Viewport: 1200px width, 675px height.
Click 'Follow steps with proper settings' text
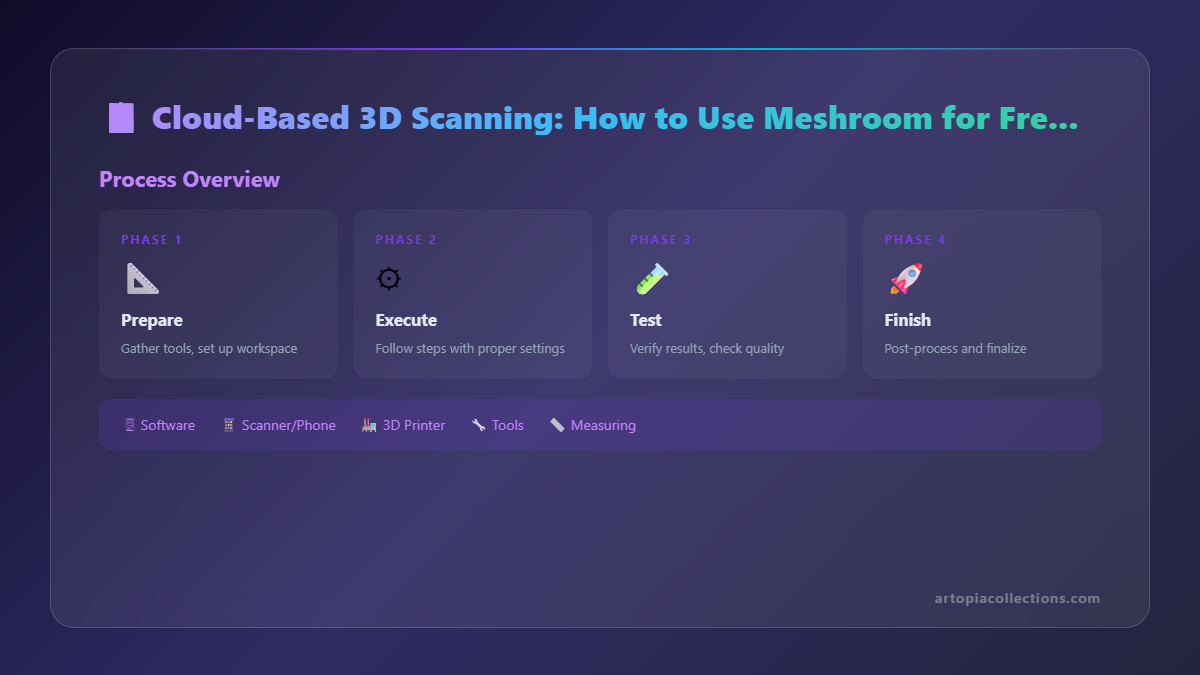[x=470, y=349]
